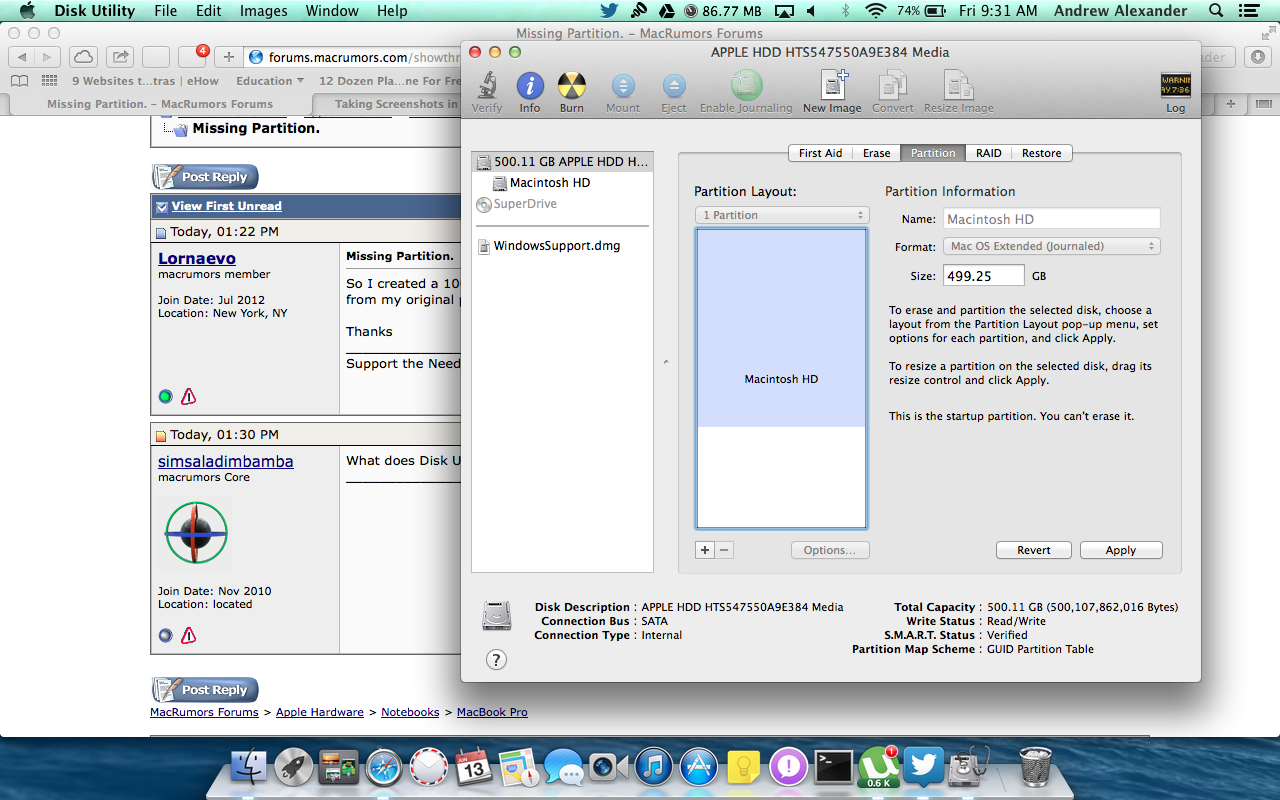This screenshot has height=800, width=1280.
Task: Switch to the First Aid tab
Action: pos(820,153)
